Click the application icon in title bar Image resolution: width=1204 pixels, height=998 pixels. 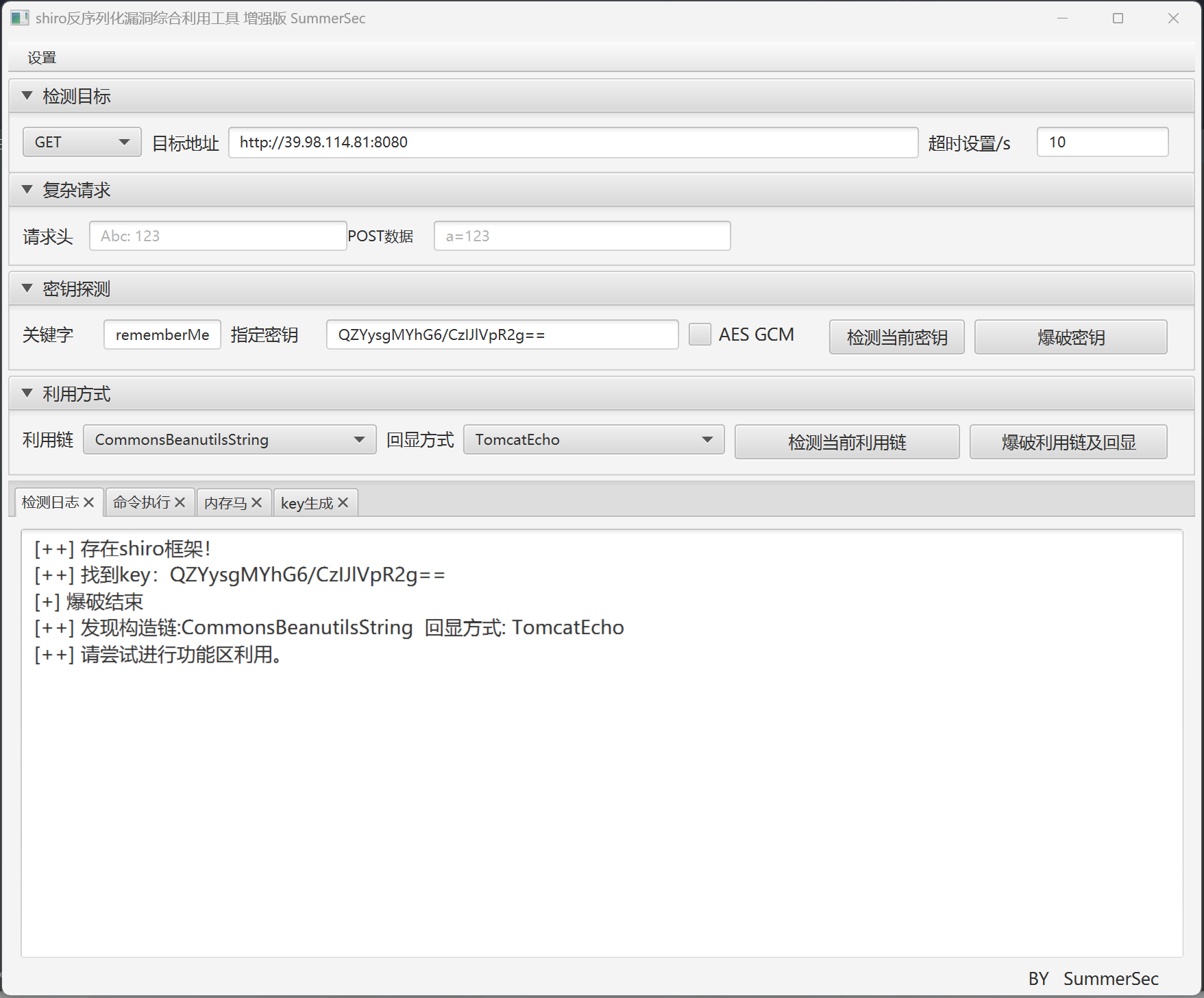click(19, 18)
